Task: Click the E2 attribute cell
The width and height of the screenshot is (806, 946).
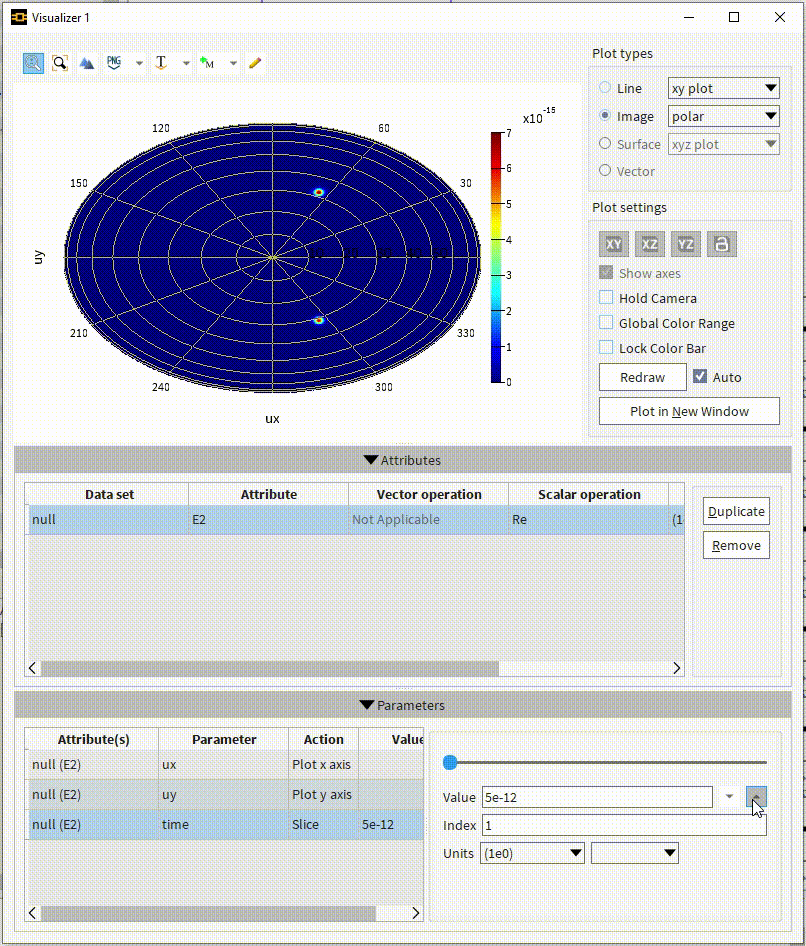Action: click(x=268, y=519)
